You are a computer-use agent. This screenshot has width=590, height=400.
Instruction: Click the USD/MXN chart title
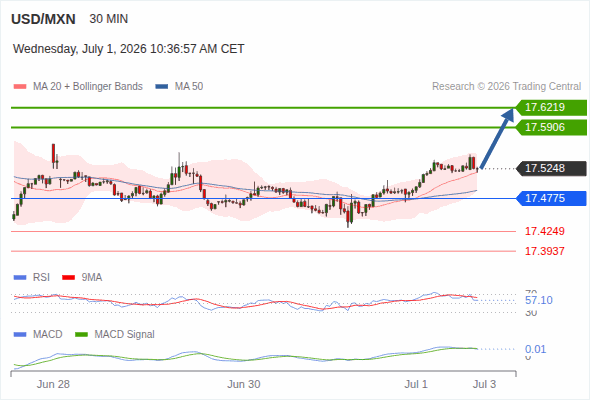pos(43,19)
